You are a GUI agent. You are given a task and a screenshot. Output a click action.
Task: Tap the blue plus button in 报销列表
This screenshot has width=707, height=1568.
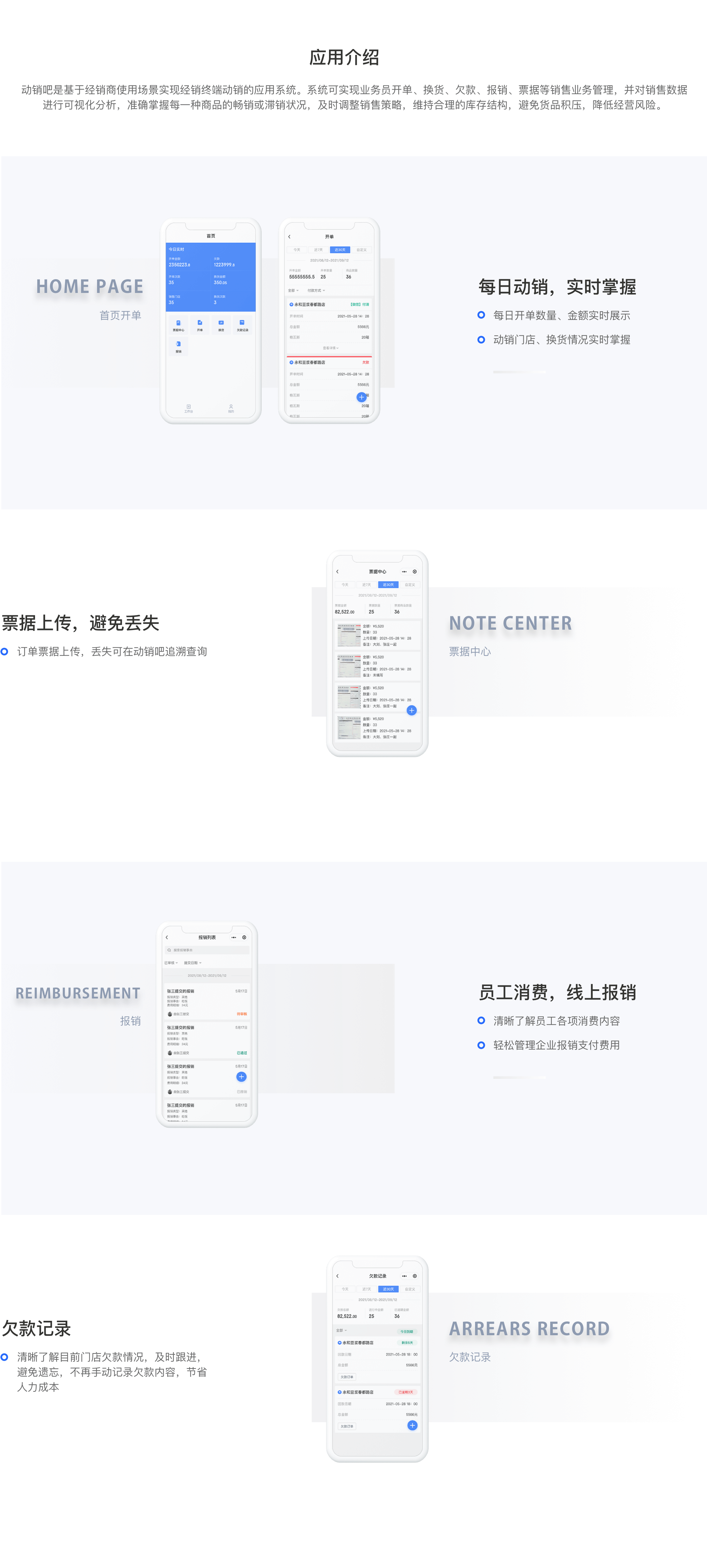[x=241, y=1077]
